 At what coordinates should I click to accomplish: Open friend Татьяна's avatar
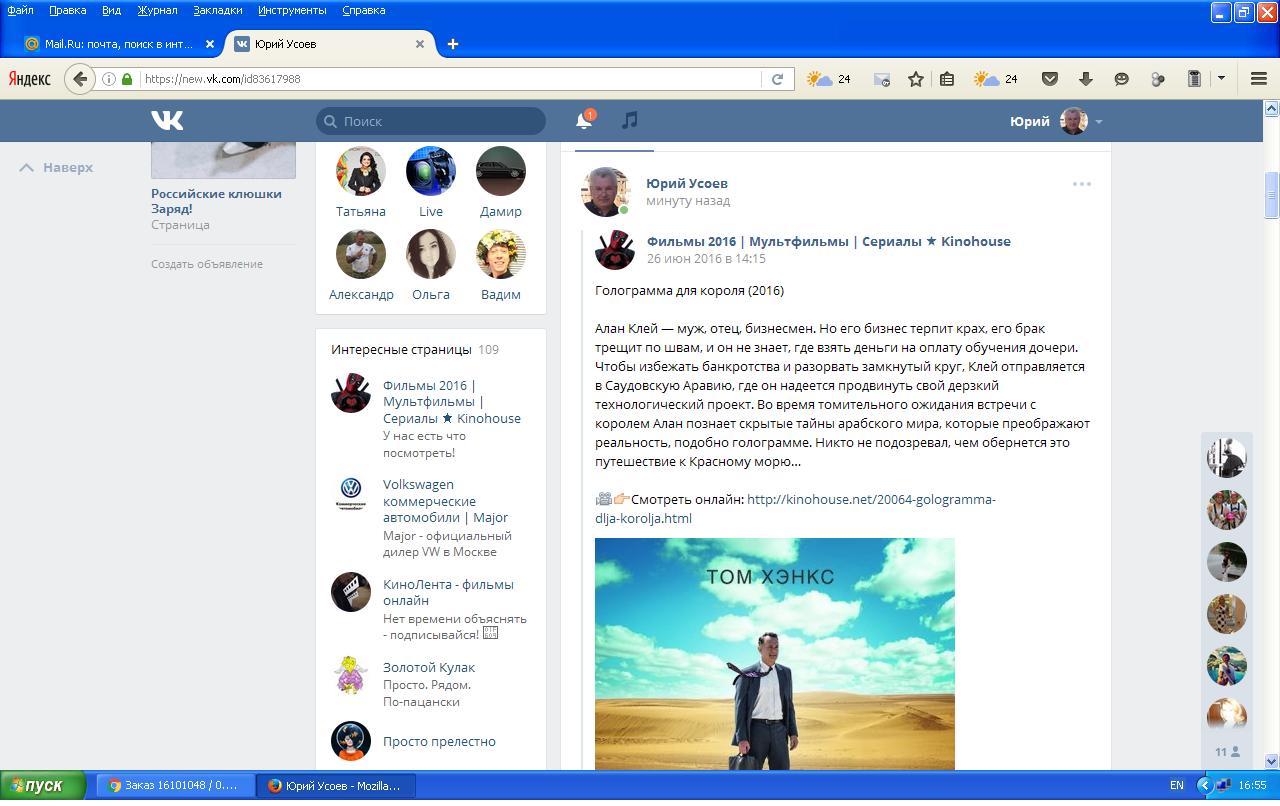coord(361,171)
